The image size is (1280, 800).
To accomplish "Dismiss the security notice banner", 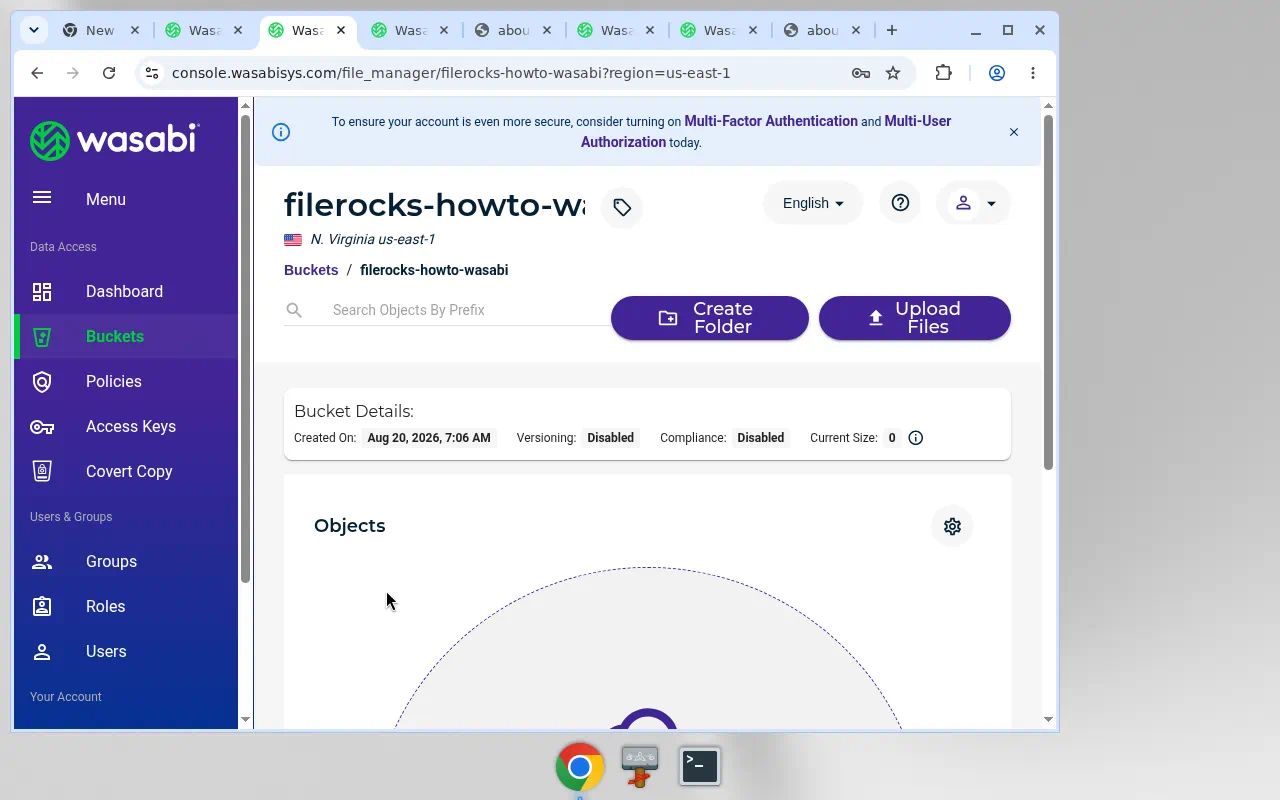I will click(1014, 132).
